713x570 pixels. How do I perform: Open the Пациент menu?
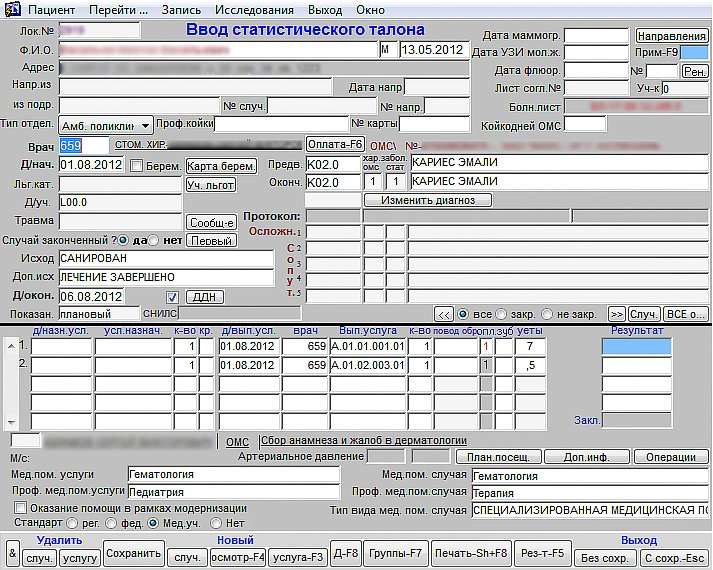pyautogui.click(x=51, y=10)
